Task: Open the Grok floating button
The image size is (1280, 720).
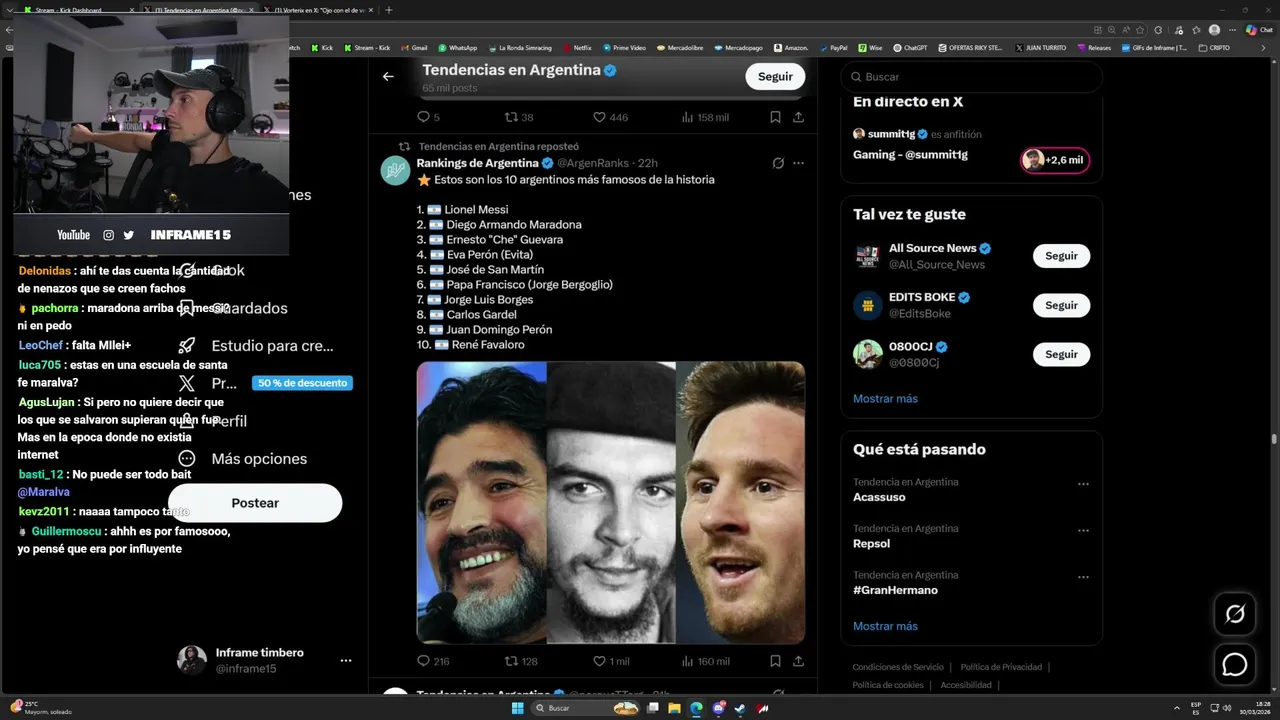Action: [x=1235, y=614]
